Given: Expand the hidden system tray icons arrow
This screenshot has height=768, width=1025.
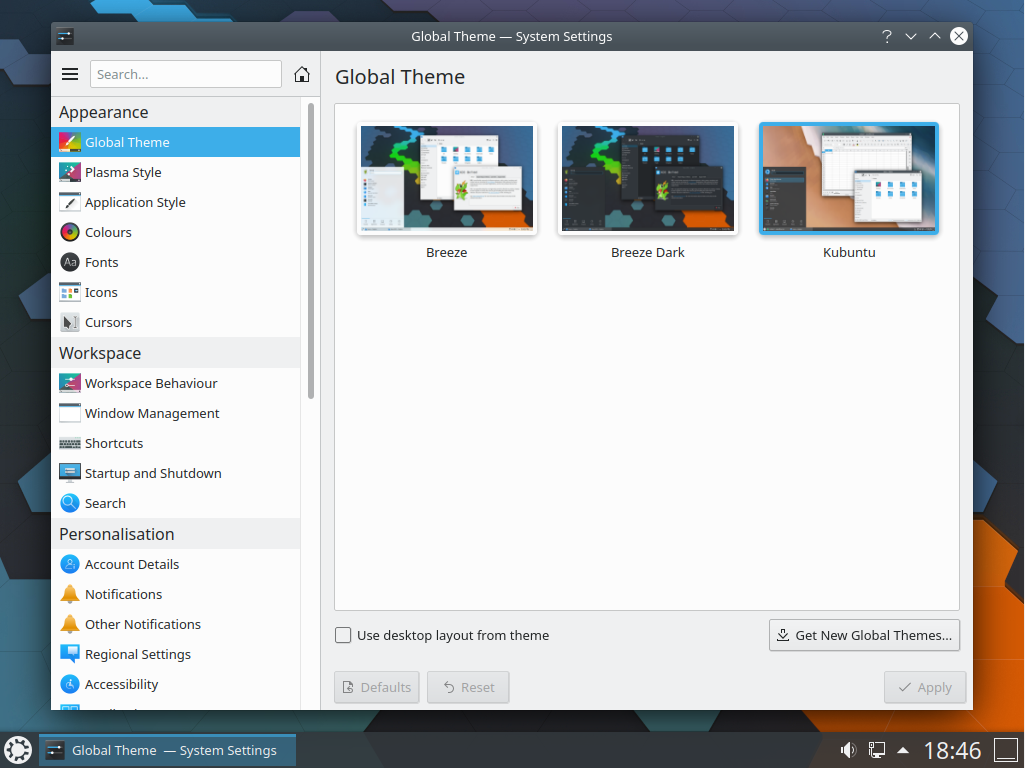Looking at the screenshot, I should [903, 750].
